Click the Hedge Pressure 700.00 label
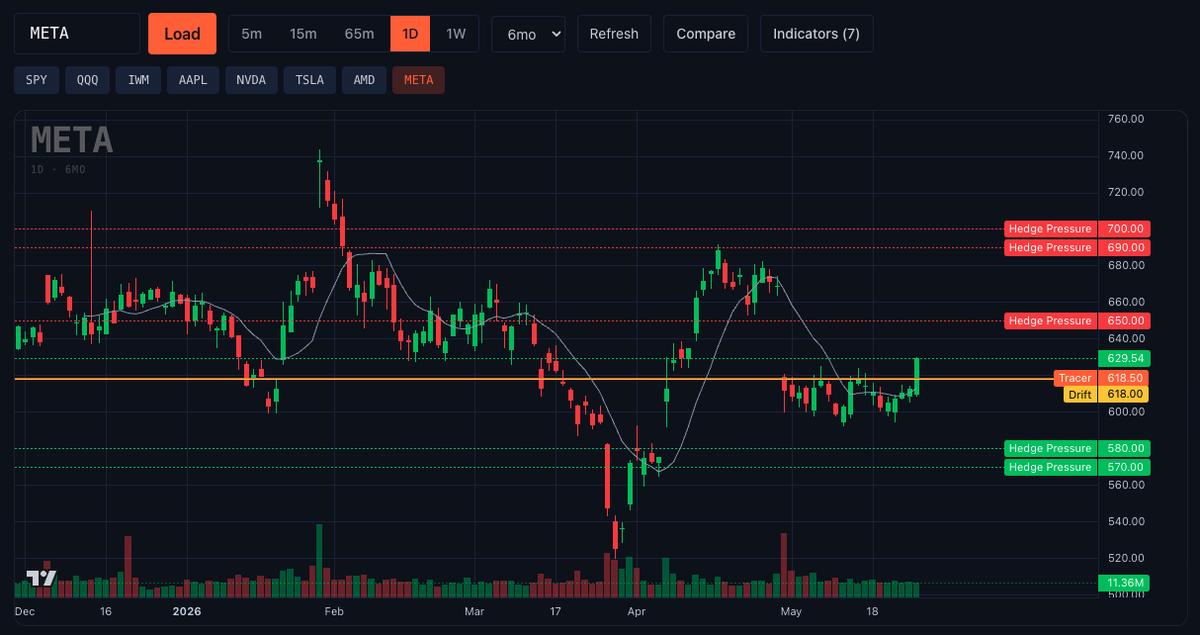This screenshot has height=635, width=1200. [x=1078, y=229]
